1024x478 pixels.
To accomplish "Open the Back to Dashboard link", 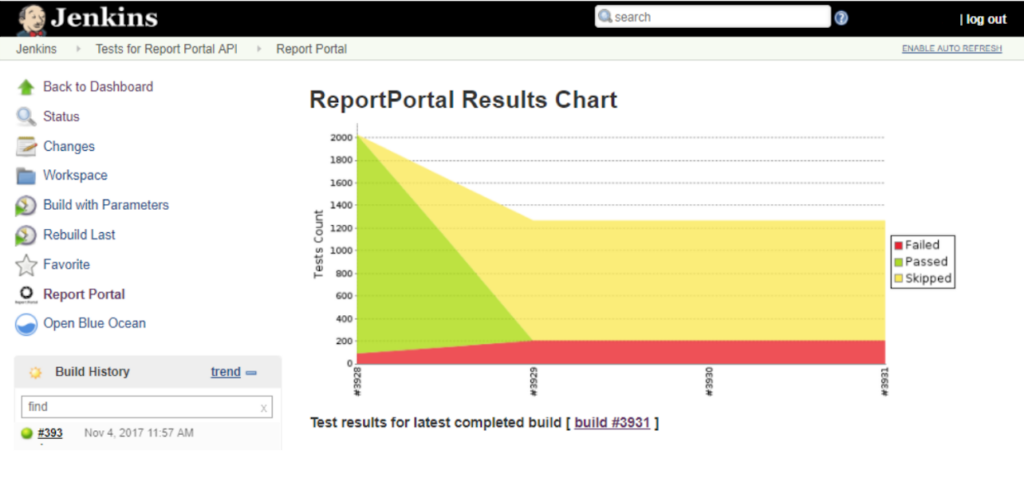I will 98,87.
